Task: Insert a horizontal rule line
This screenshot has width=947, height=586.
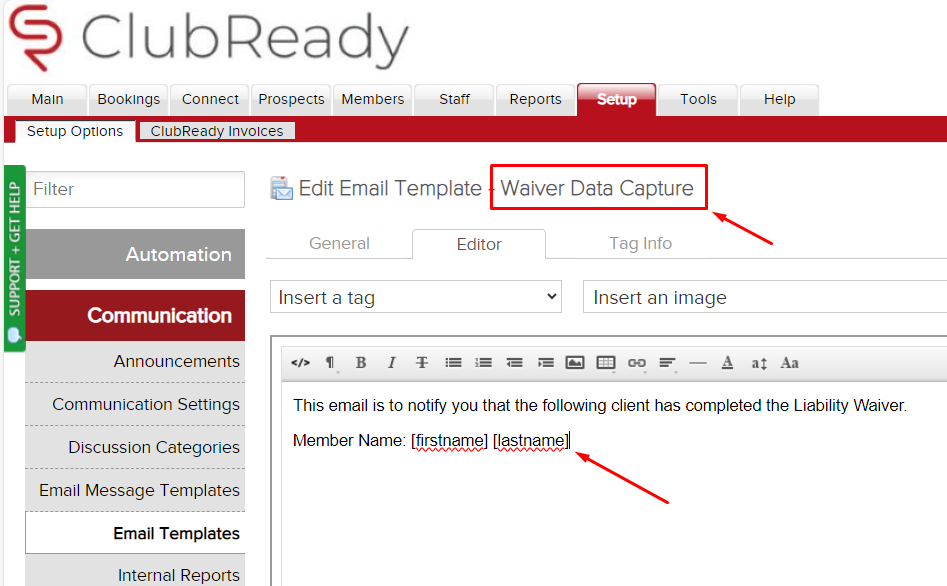Action: click(x=698, y=362)
